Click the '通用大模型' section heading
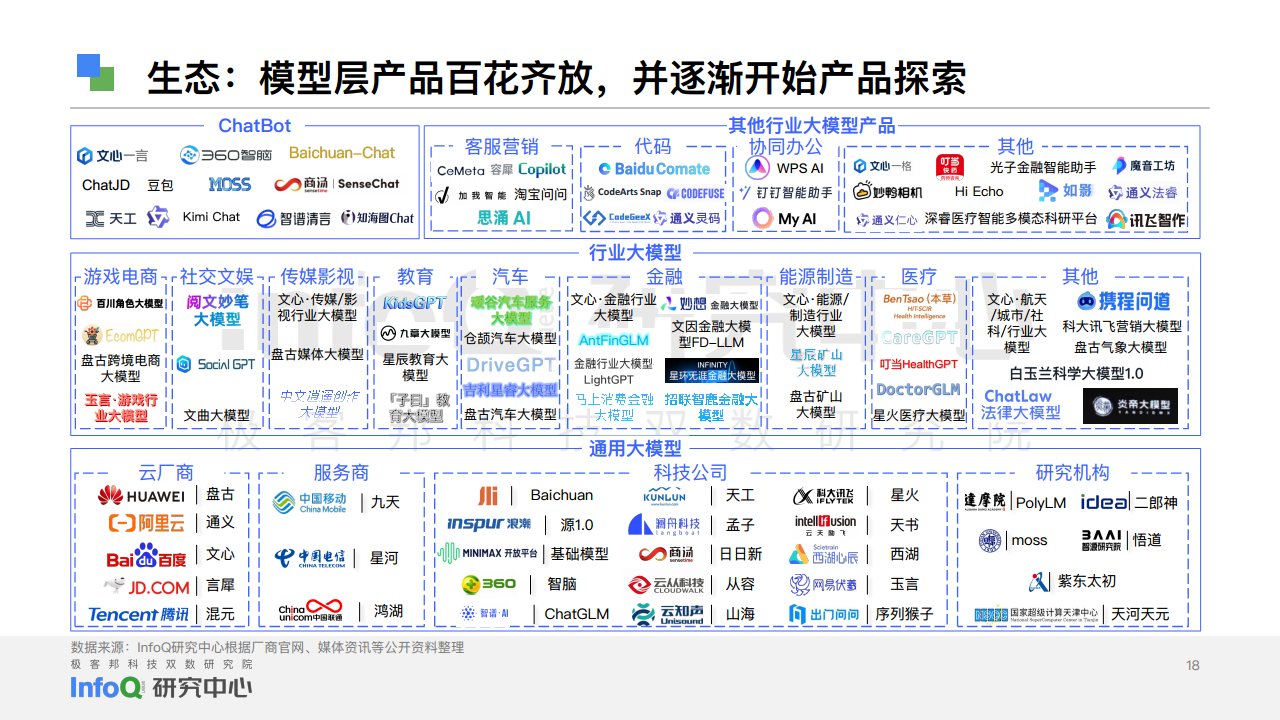Image resolution: width=1280 pixels, height=720 pixels. [x=635, y=448]
